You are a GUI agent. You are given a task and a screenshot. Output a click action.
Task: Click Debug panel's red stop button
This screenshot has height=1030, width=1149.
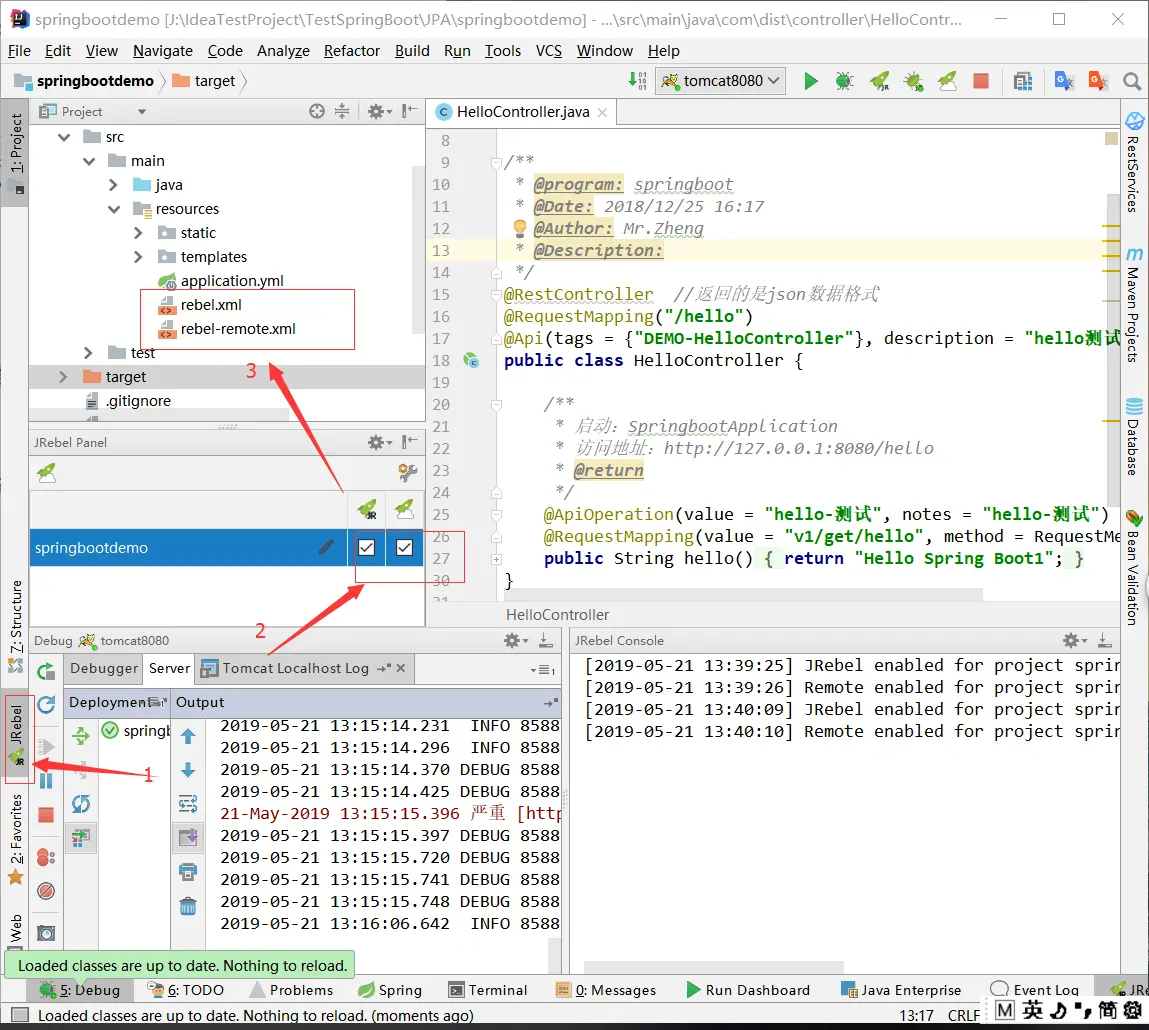click(46, 815)
